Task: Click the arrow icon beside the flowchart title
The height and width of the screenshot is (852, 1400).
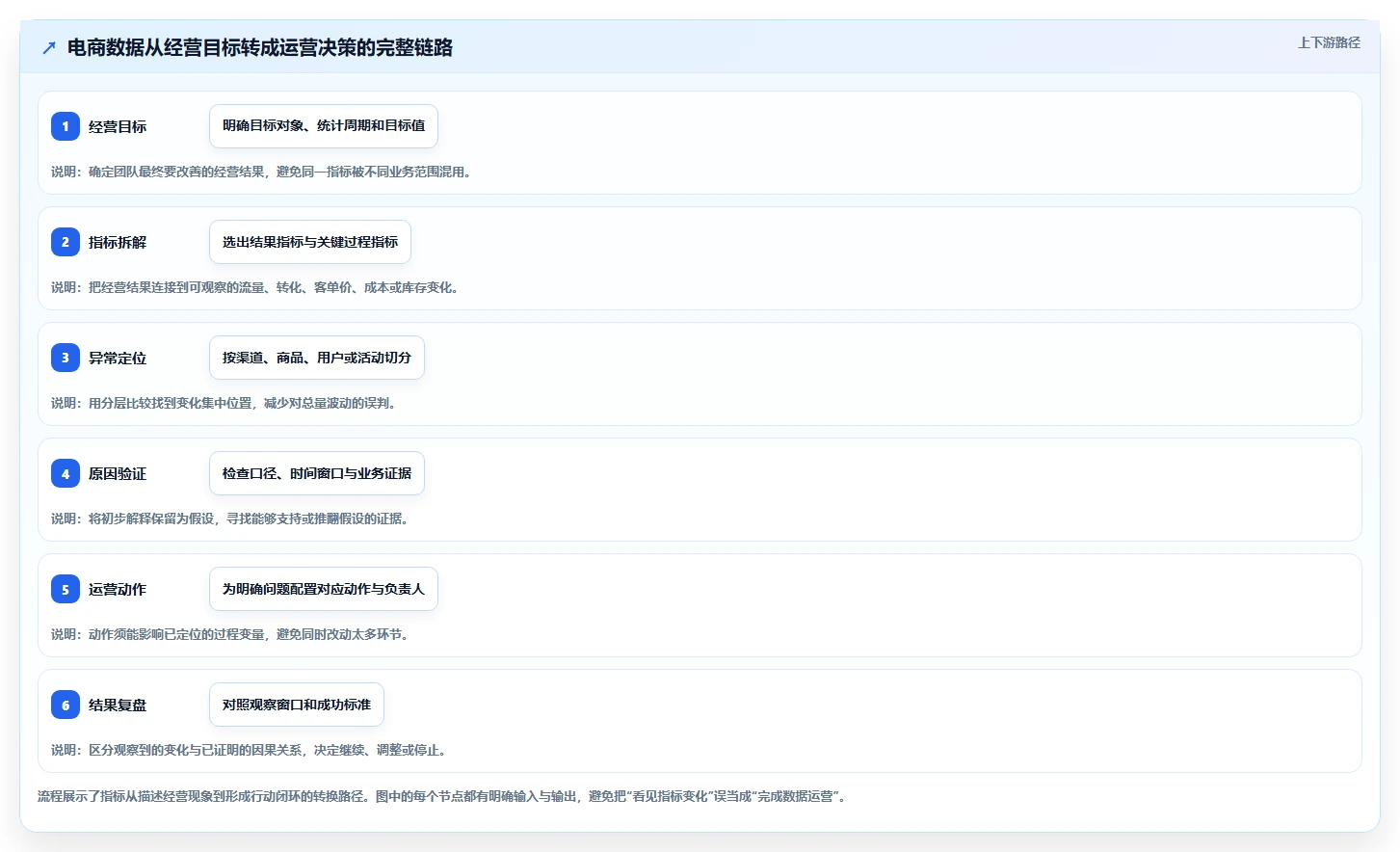Action: pos(49,47)
